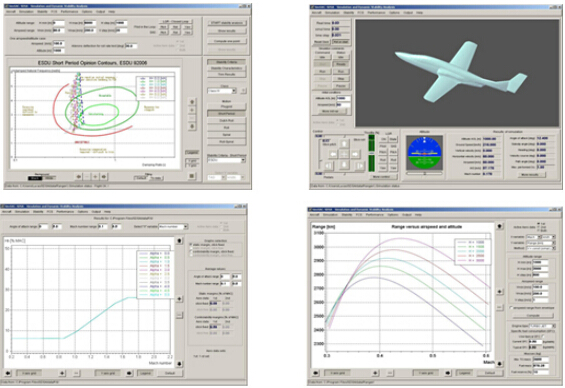Click the roll-left arrow in control pad

pos(333,154)
